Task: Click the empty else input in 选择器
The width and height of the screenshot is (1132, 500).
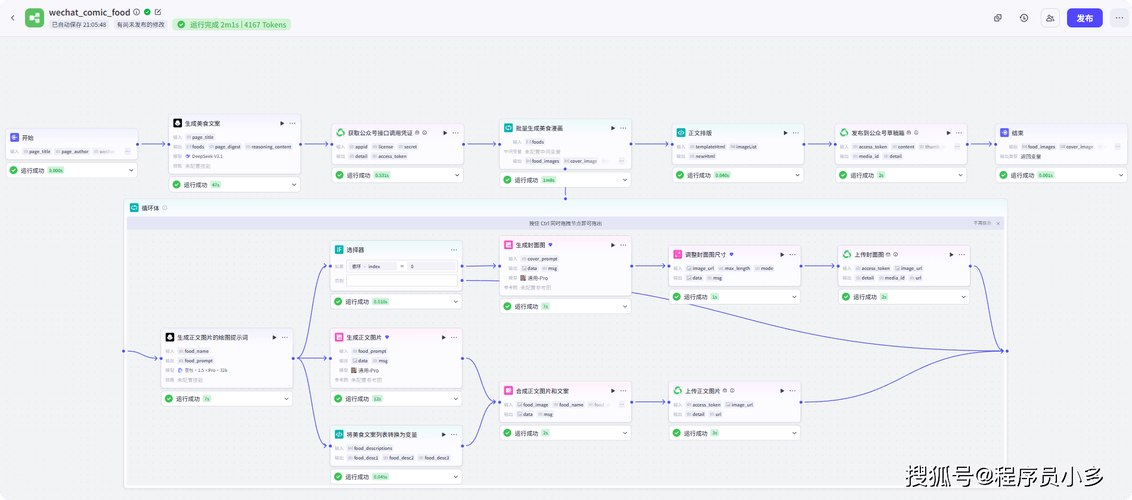Action: click(401, 280)
